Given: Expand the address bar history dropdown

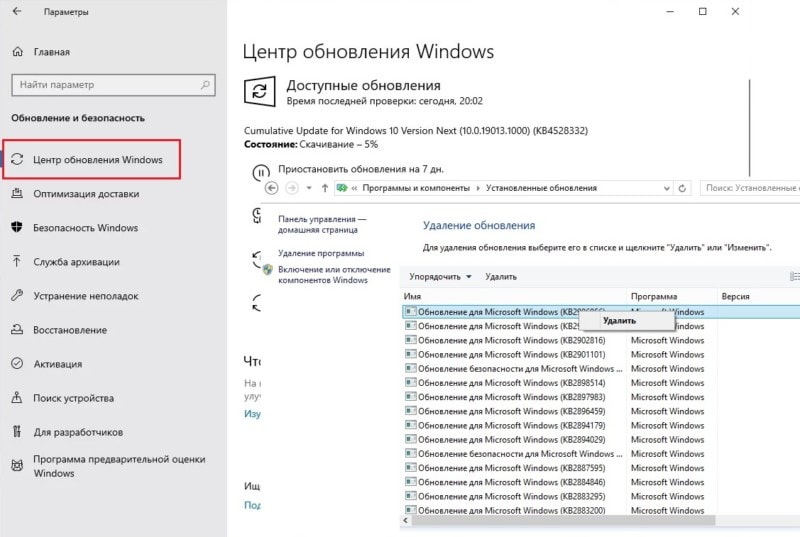Looking at the screenshot, I should 666,188.
